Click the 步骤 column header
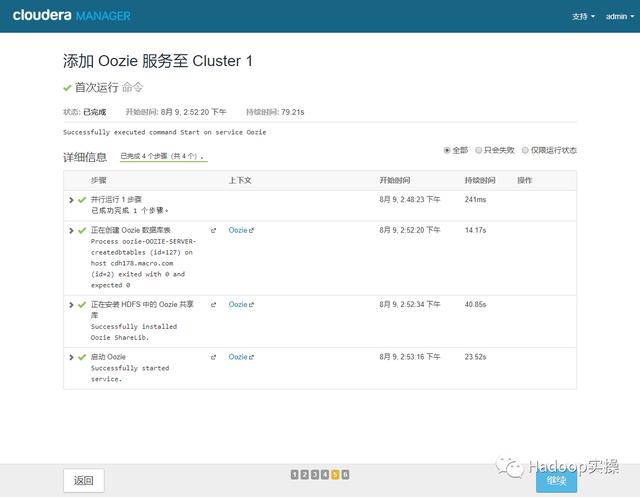 (98, 180)
